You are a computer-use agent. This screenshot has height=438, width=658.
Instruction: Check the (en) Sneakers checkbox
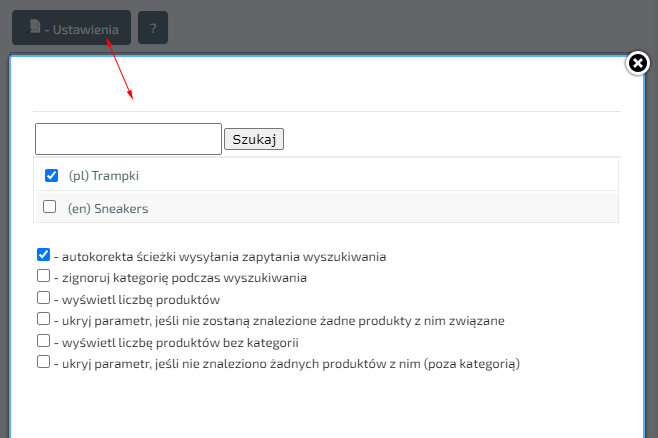[50, 207]
